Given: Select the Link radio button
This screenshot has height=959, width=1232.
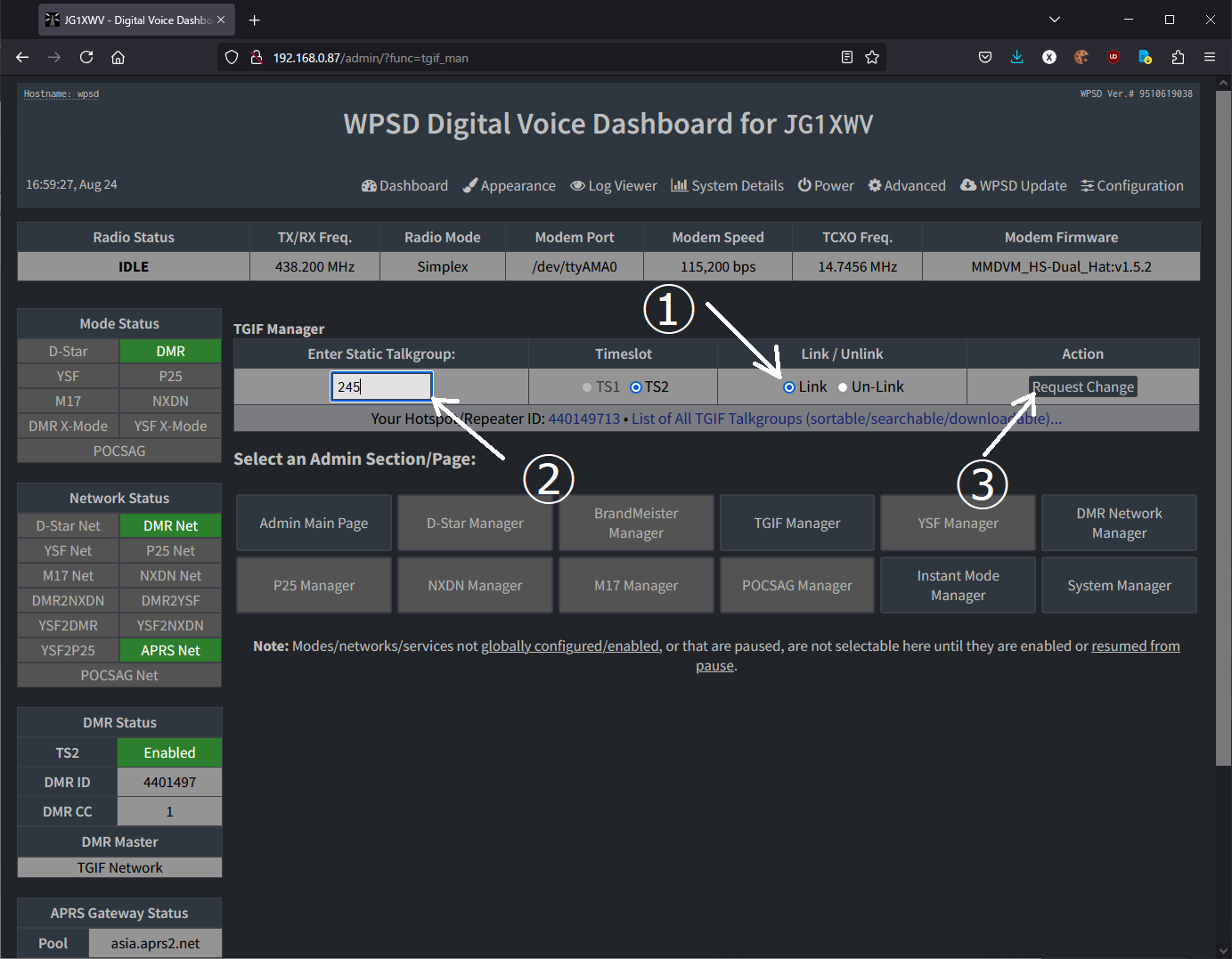Looking at the screenshot, I should point(789,387).
